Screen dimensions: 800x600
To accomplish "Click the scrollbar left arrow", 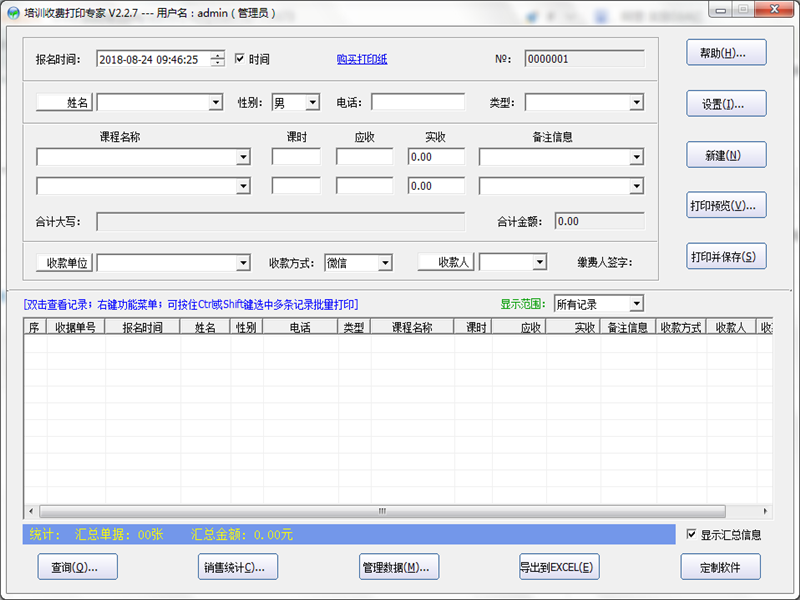I will pyautogui.click(x=31, y=511).
